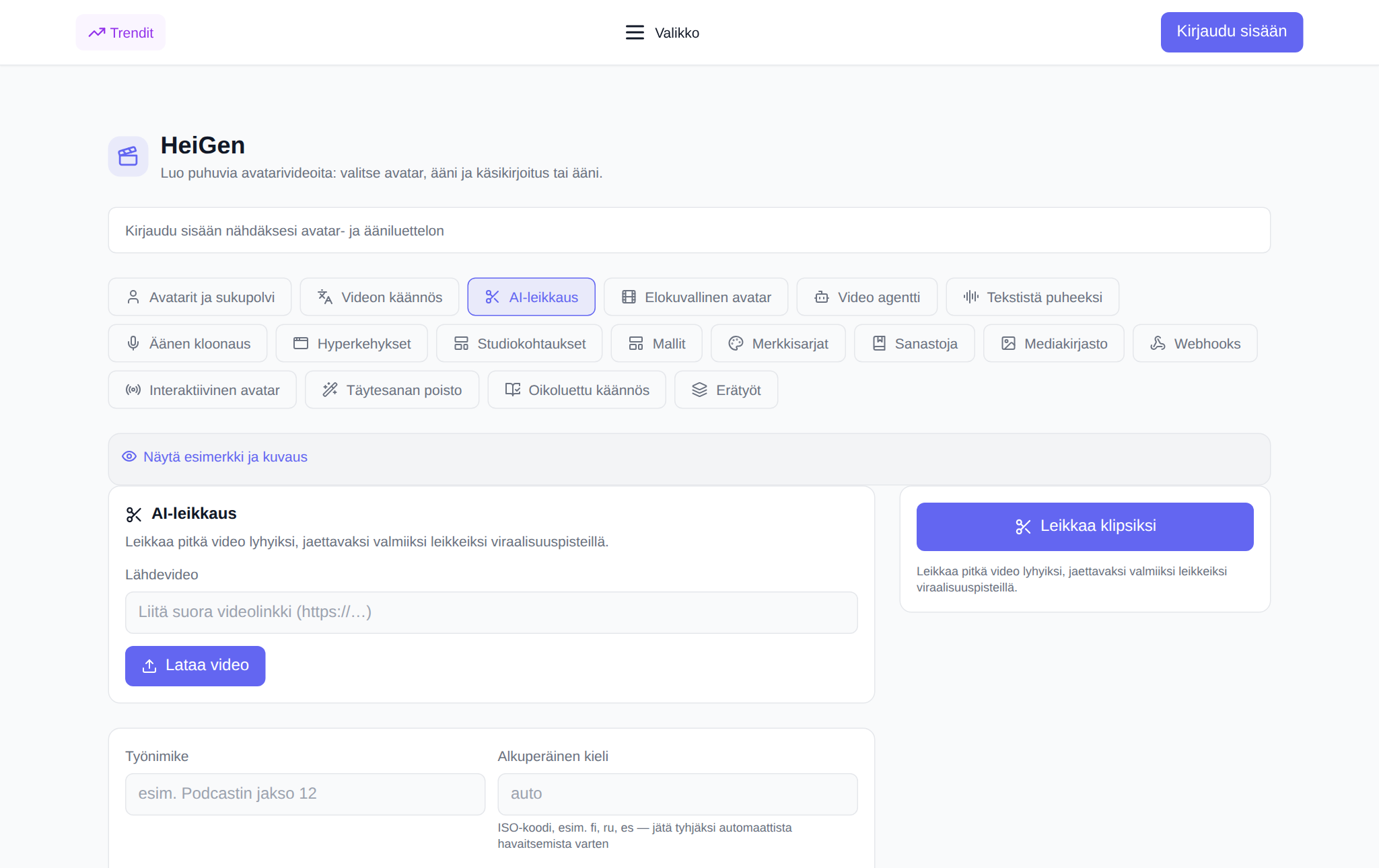Focus the Lähdevideo video link field
1379x868 pixels.
coord(491,612)
